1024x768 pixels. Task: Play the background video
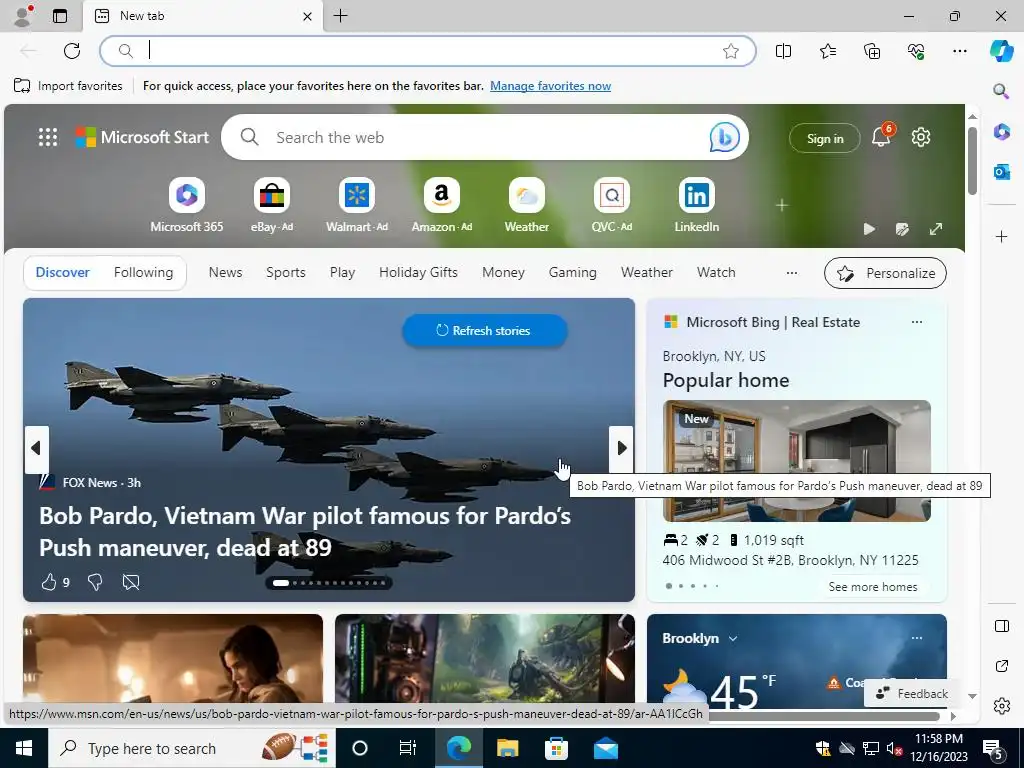[x=869, y=229]
